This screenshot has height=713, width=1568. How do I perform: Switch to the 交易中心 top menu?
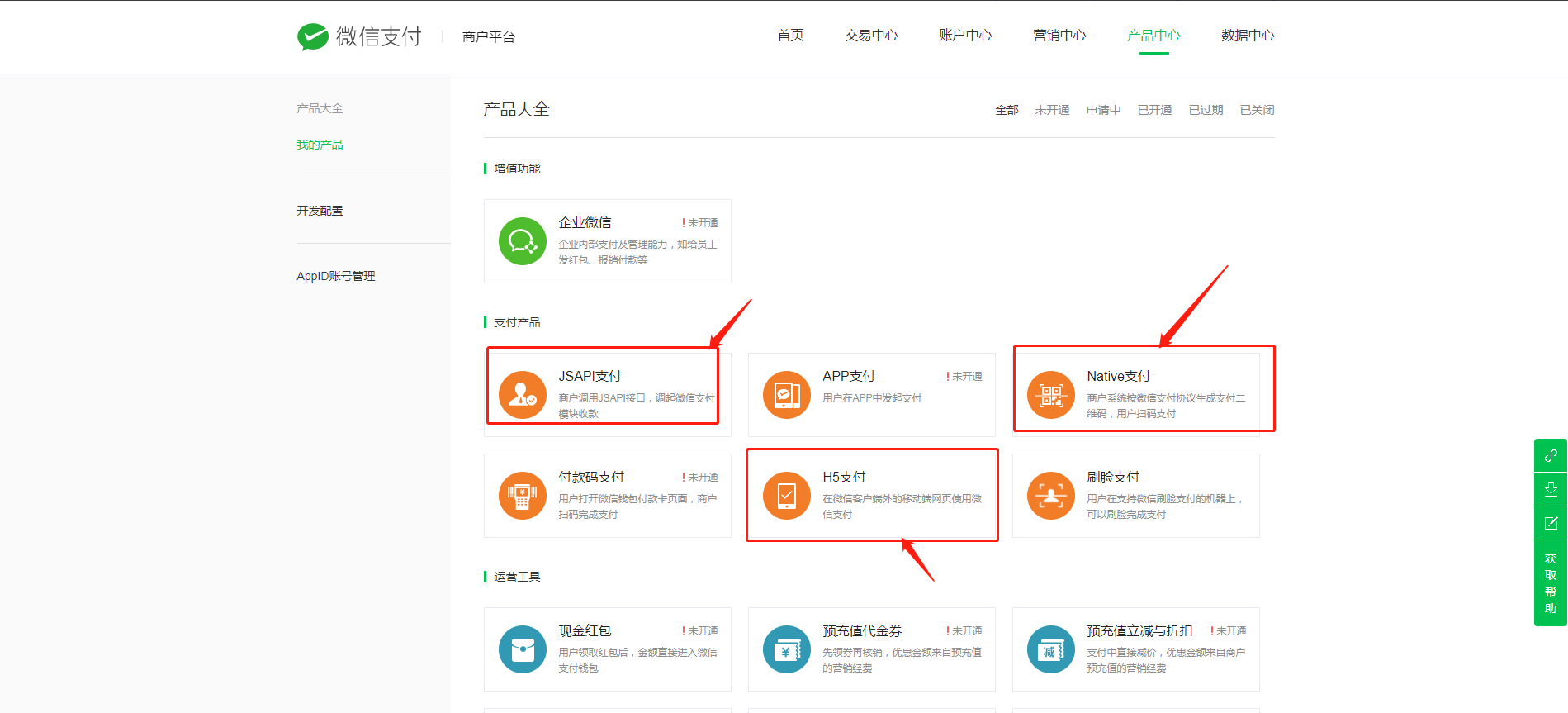871,36
